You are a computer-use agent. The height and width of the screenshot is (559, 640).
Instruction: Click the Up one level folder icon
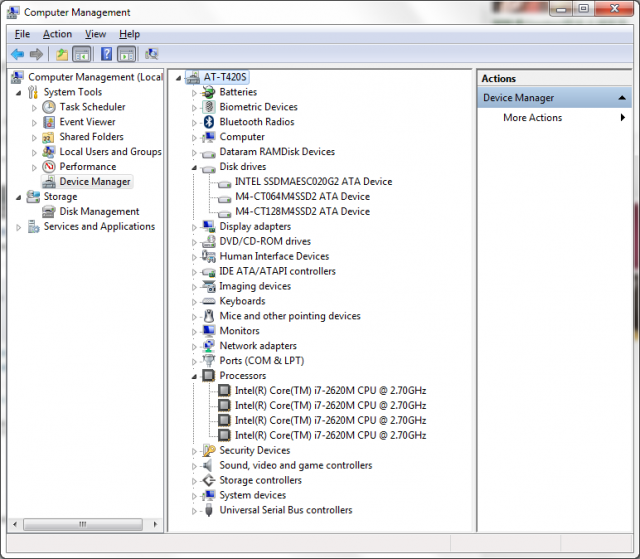tap(62, 54)
